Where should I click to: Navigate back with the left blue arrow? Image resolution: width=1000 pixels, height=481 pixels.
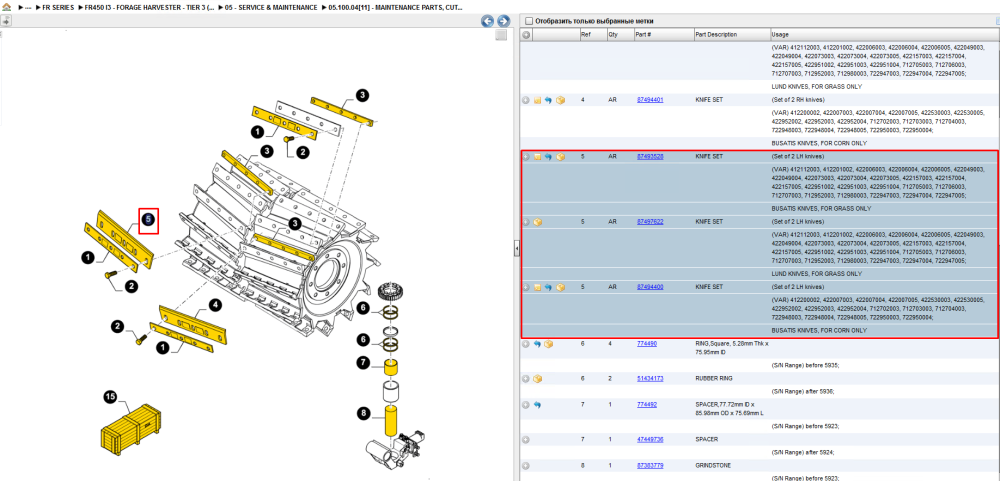[x=488, y=21]
